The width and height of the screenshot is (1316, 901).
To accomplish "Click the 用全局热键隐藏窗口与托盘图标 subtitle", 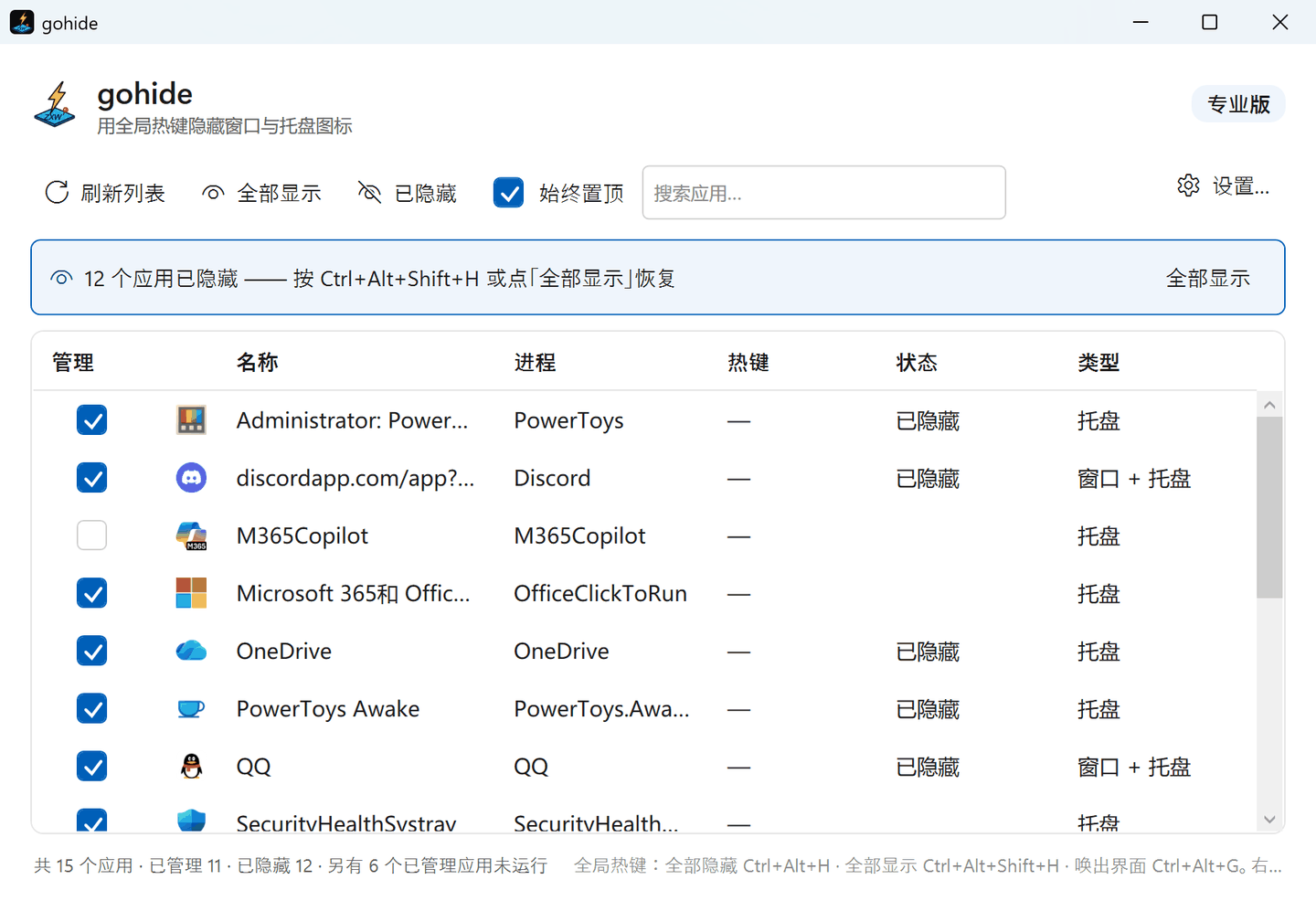I will (x=225, y=126).
